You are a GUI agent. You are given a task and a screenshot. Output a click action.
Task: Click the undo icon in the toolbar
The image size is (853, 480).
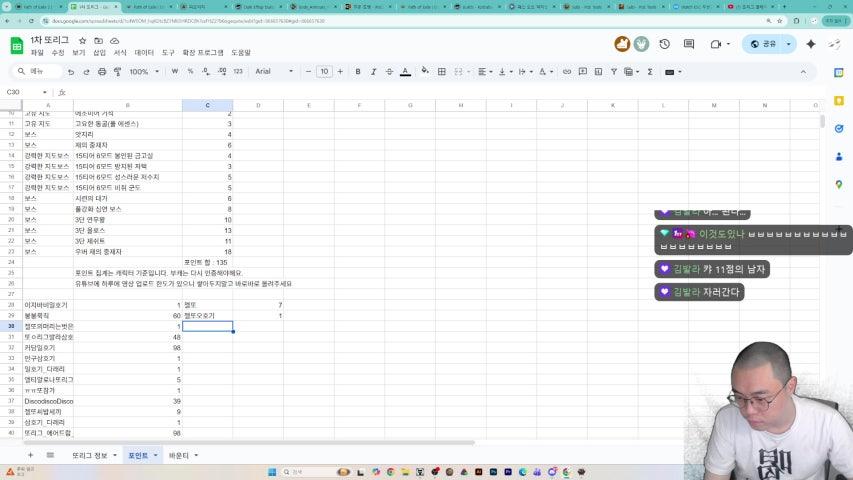click(71, 72)
